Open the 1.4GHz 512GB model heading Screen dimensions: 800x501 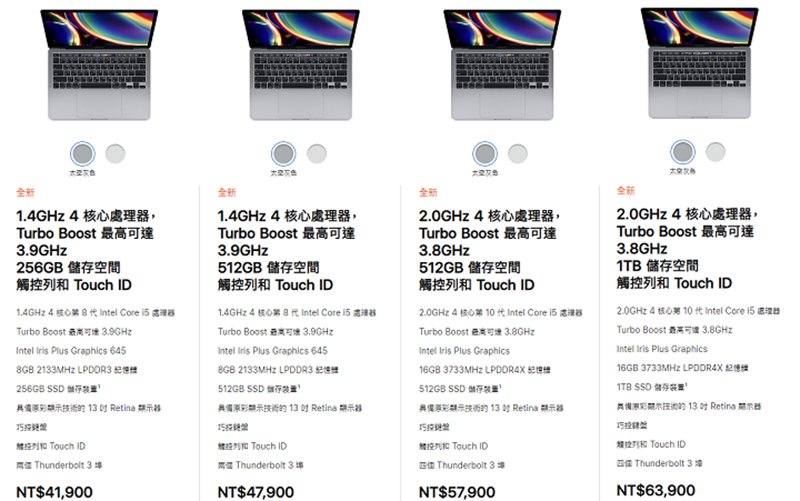(287, 250)
